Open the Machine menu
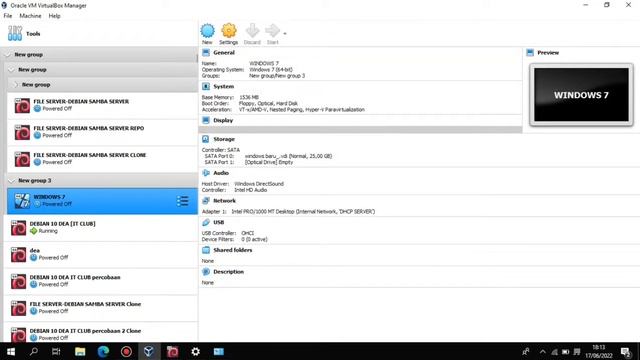Image resolution: width=640 pixels, height=360 pixels. click(30, 16)
